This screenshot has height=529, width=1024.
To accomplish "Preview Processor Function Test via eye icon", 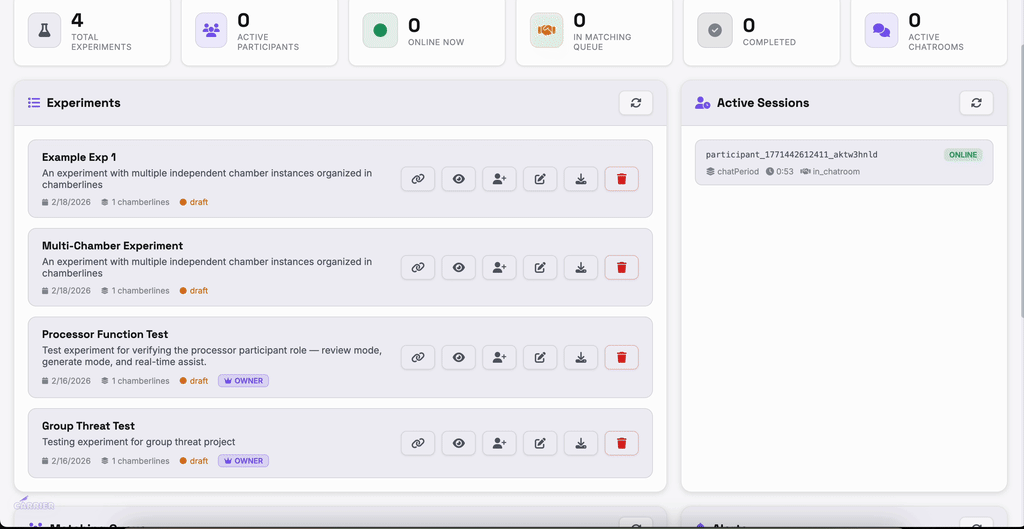I will [x=458, y=357].
